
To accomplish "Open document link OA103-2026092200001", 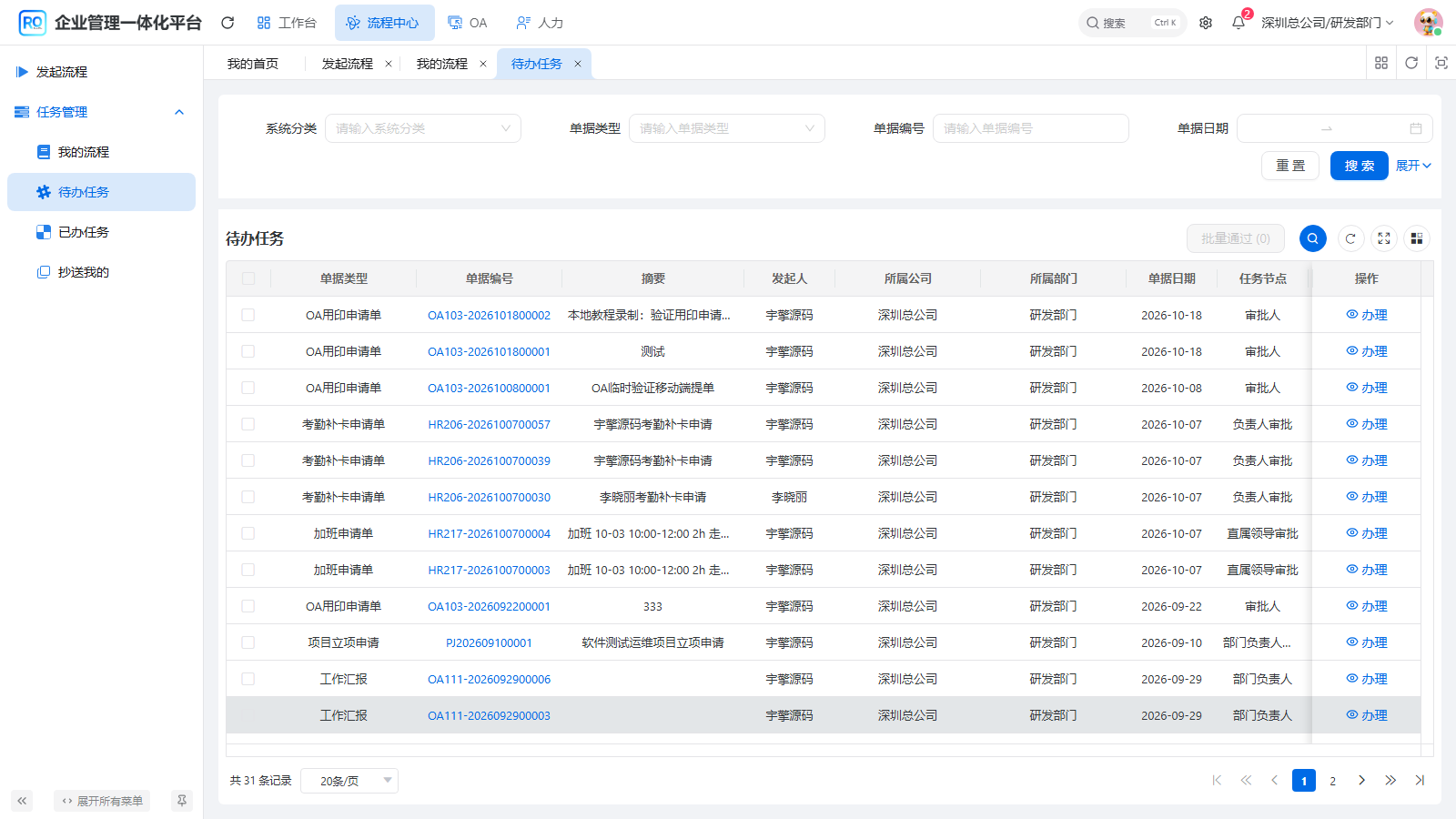I will pyautogui.click(x=490, y=606).
